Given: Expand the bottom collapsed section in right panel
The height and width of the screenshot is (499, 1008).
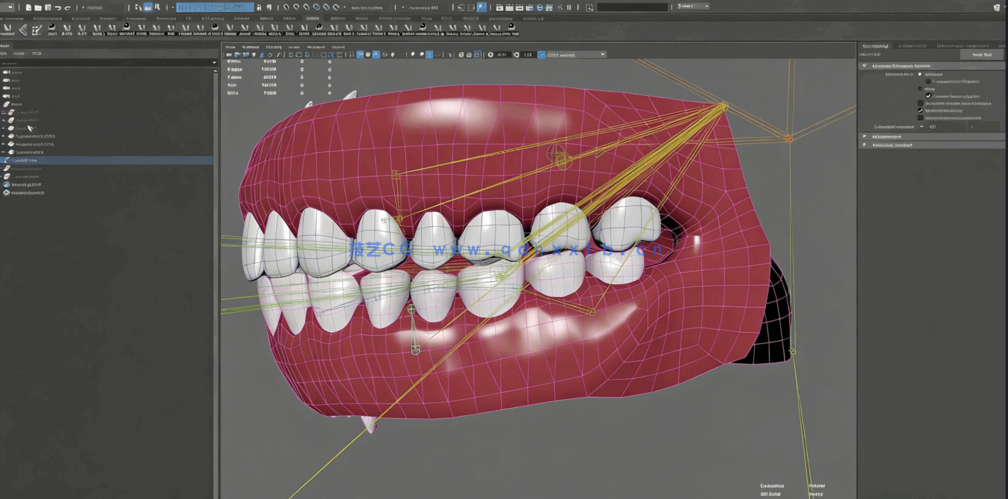Looking at the screenshot, I should (x=865, y=145).
